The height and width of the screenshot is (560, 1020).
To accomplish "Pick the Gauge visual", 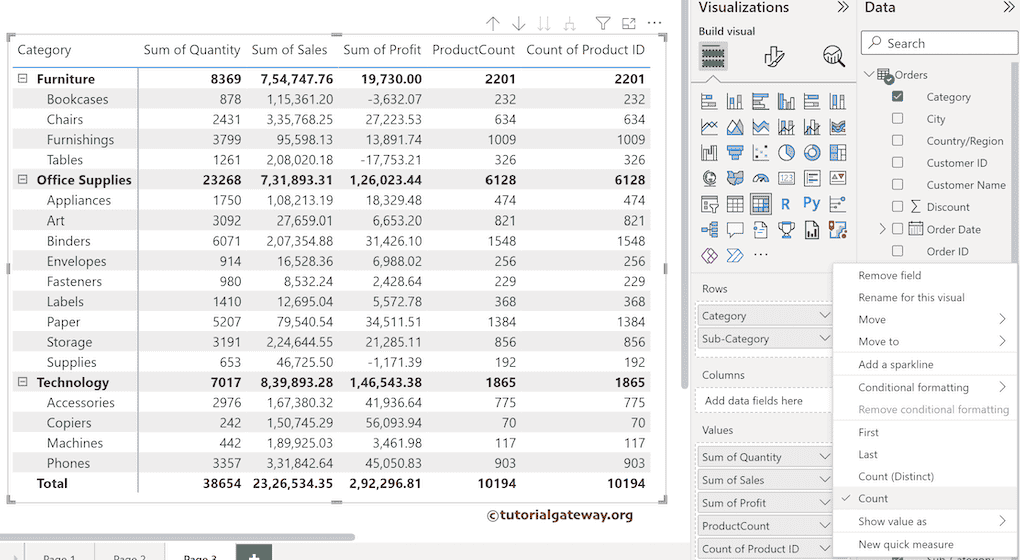I will tap(760, 178).
